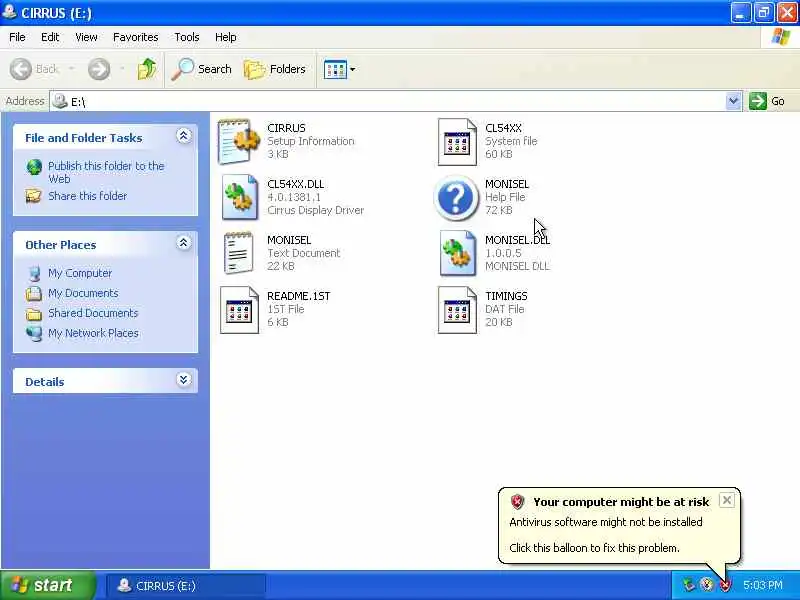Screen dimensions: 800x600
Task: Select the README.1ST file icon
Action: click(239, 310)
